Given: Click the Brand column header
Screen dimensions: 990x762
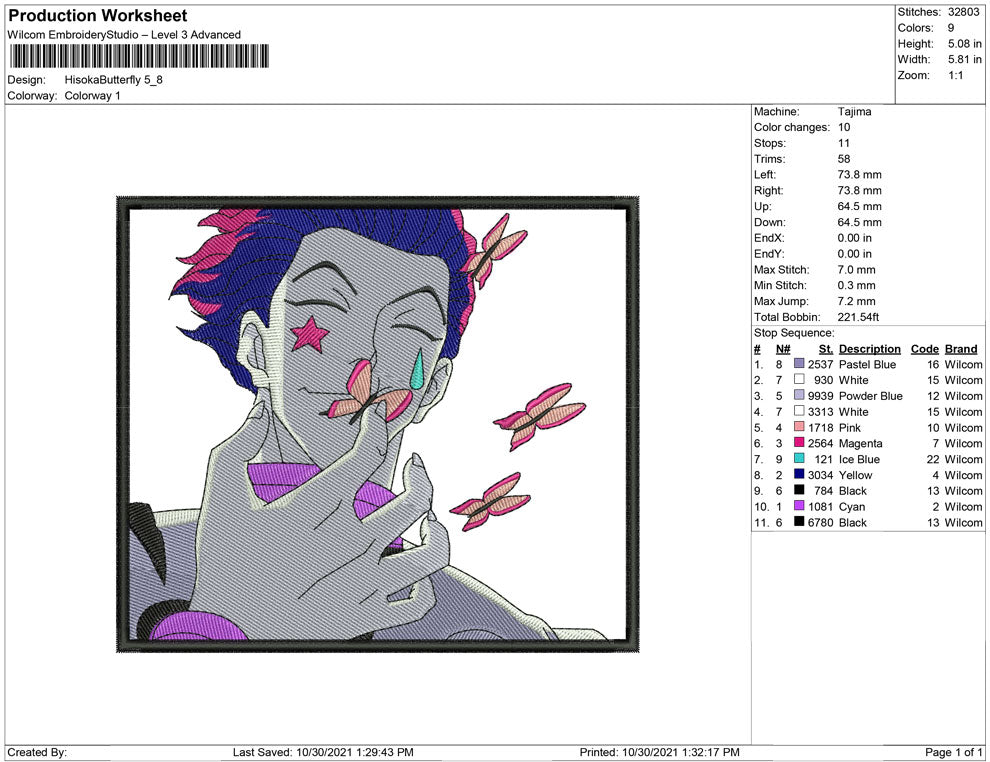Looking at the screenshot, I should [x=961, y=349].
